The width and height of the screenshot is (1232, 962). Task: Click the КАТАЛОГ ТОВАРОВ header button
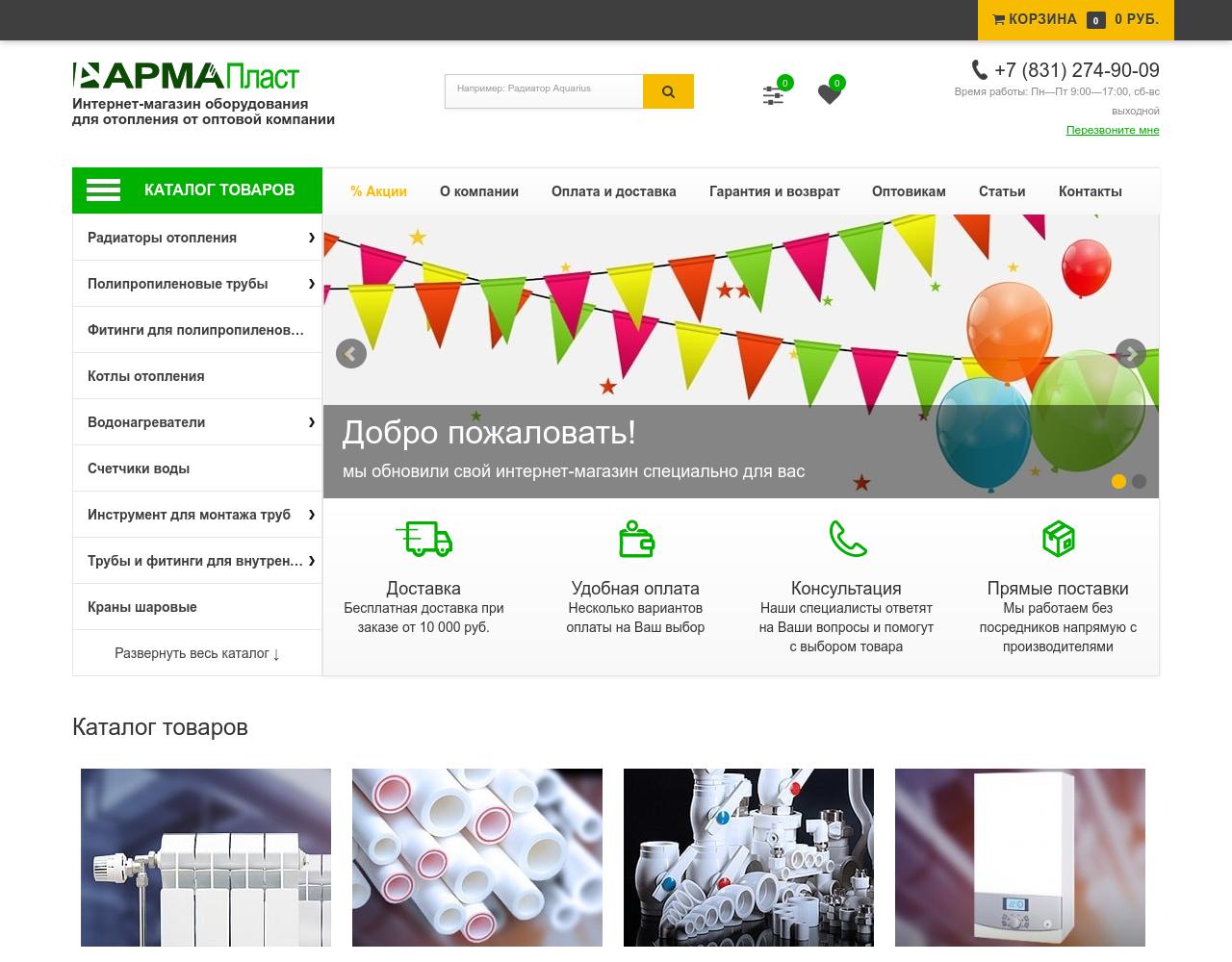click(x=197, y=190)
